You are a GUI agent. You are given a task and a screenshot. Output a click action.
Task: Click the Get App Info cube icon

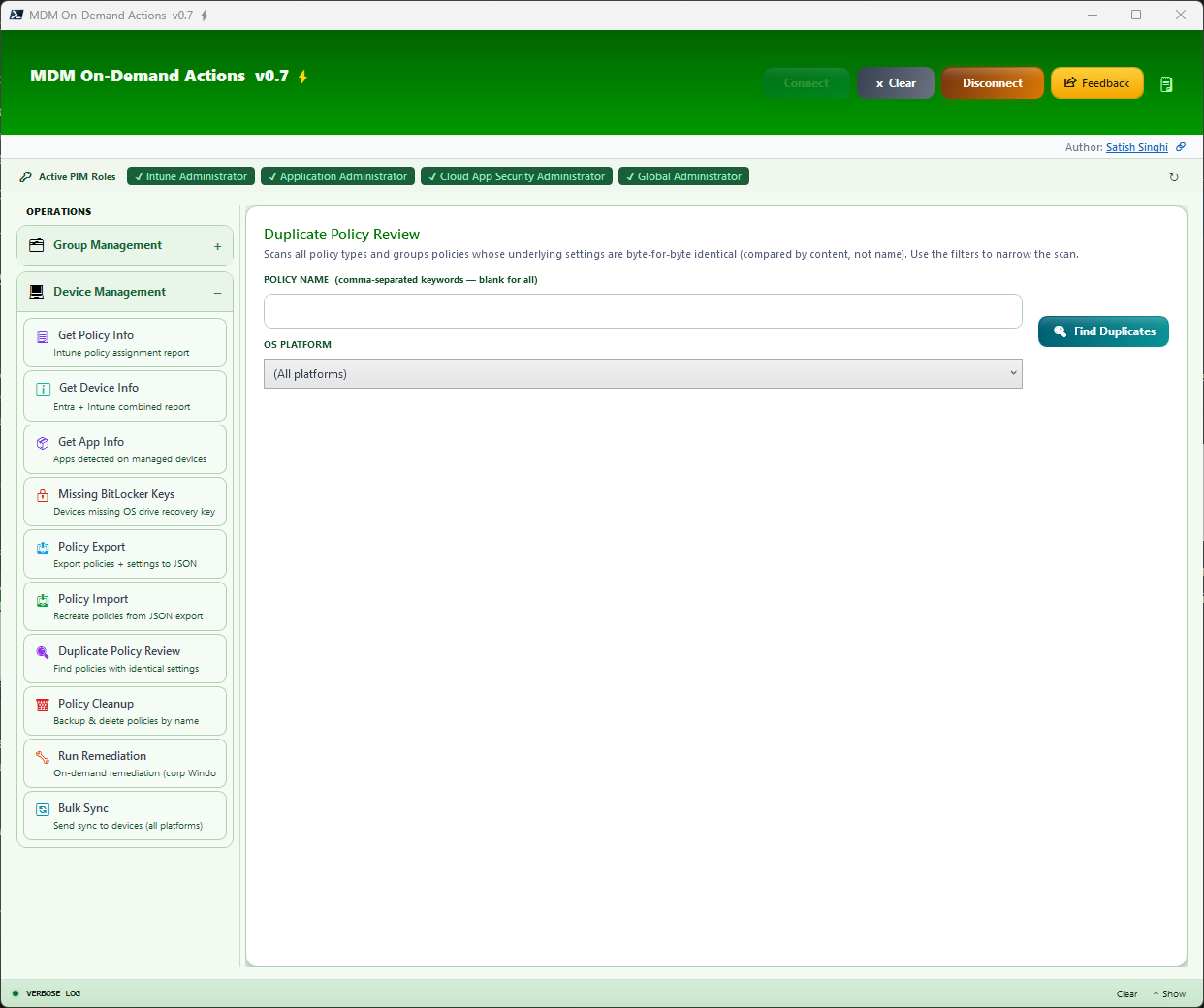tap(43, 443)
